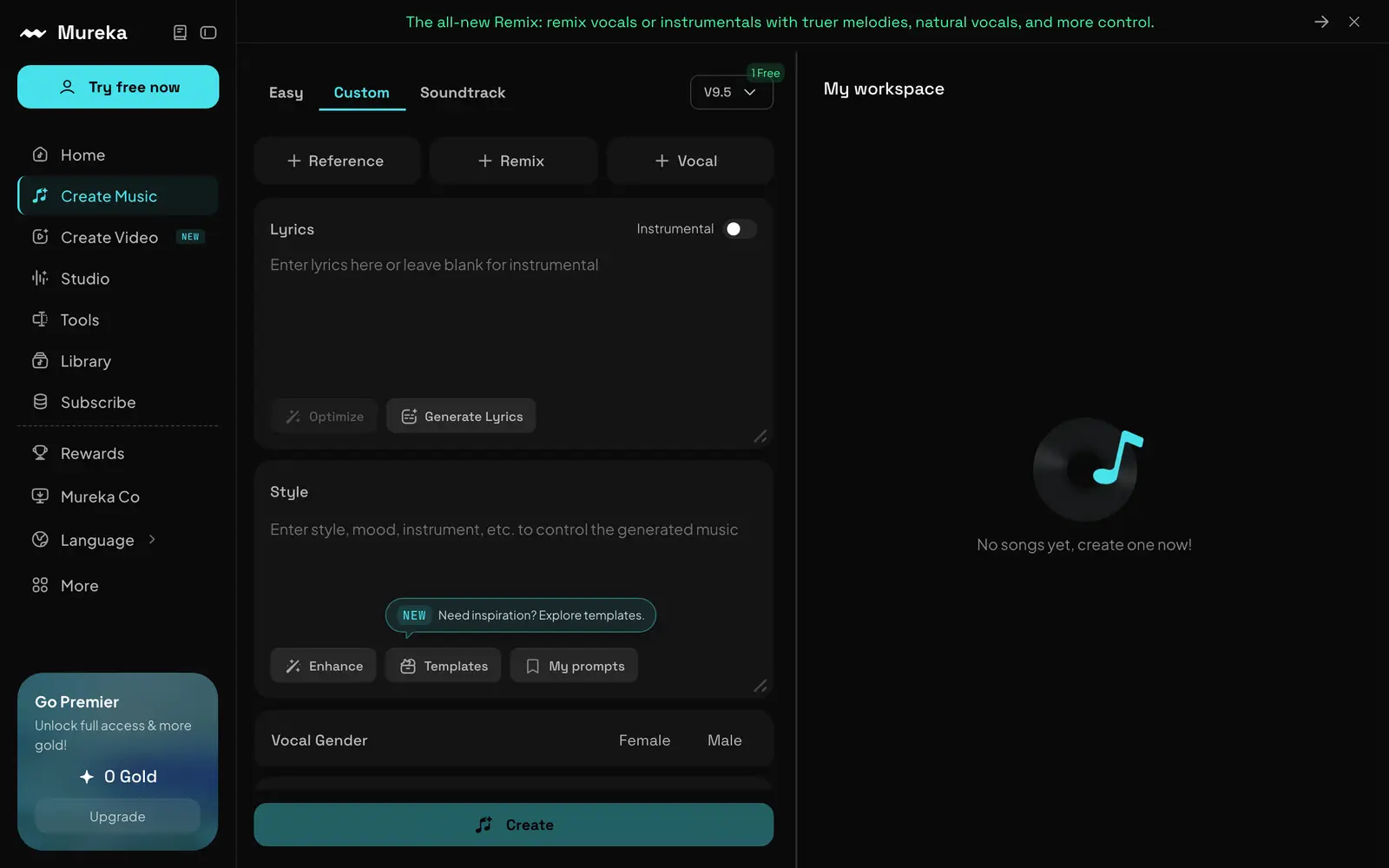Select Female vocal gender
1389x868 pixels.
point(644,740)
